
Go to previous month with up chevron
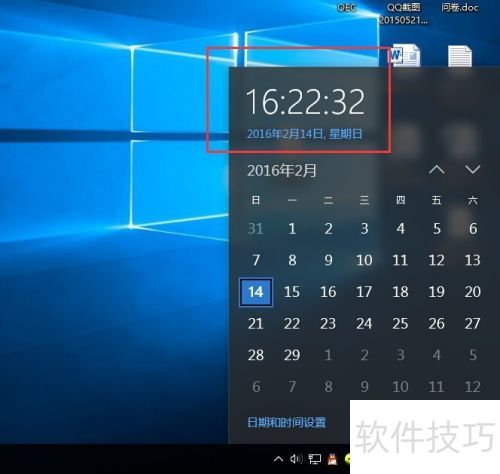point(437,170)
